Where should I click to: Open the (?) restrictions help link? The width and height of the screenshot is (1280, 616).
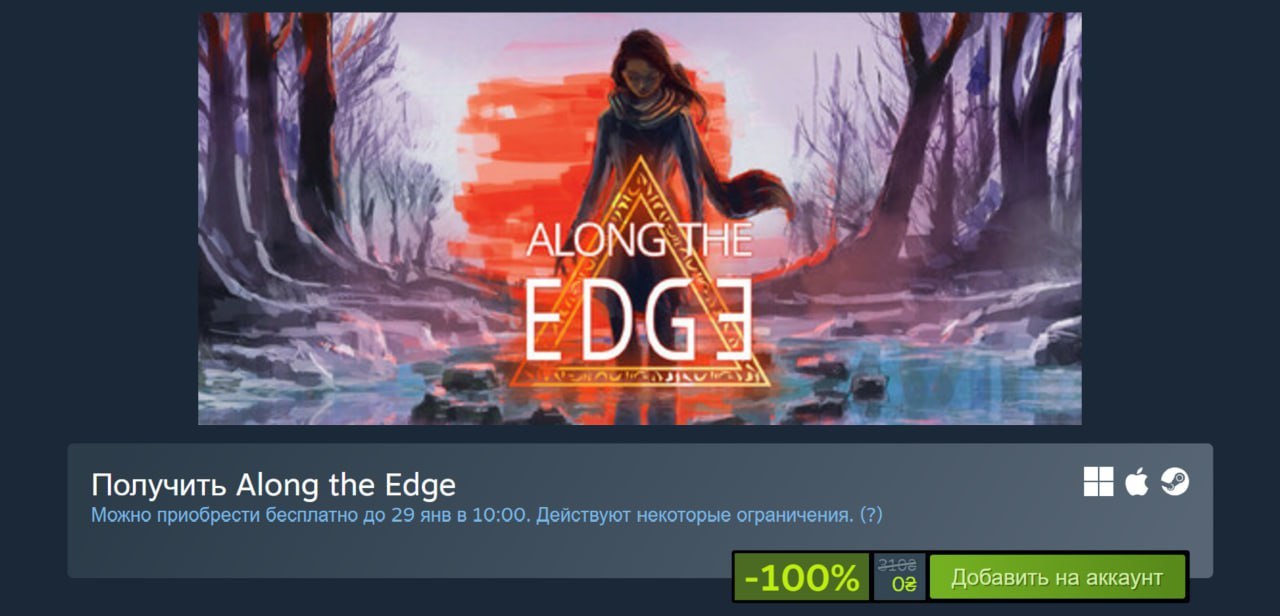[x=871, y=516]
